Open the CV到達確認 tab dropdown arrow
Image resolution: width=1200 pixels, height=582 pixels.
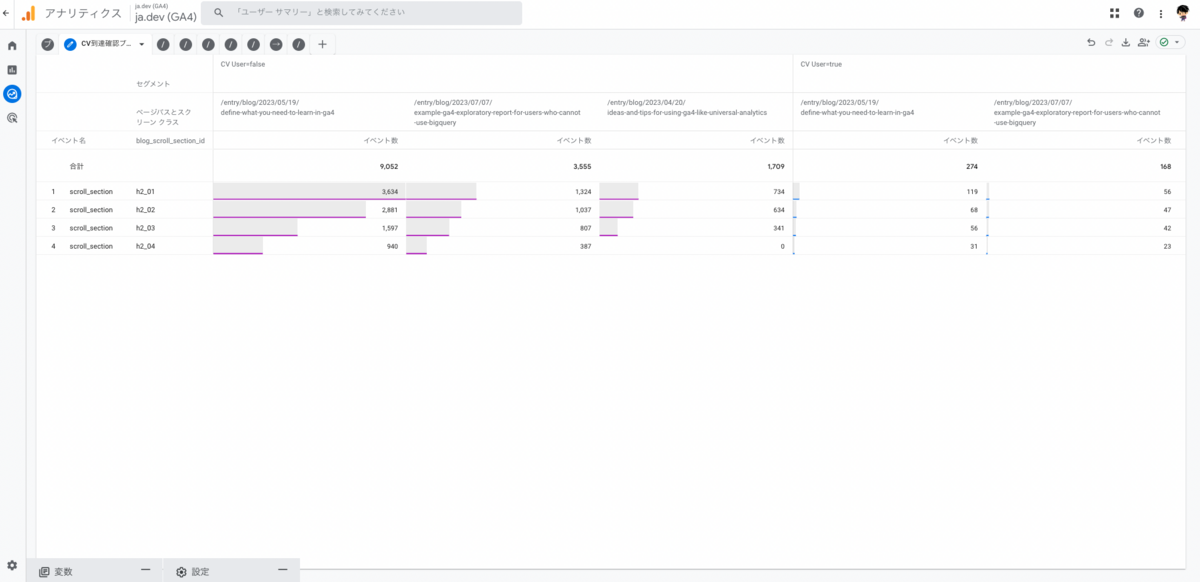(x=142, y=44)
